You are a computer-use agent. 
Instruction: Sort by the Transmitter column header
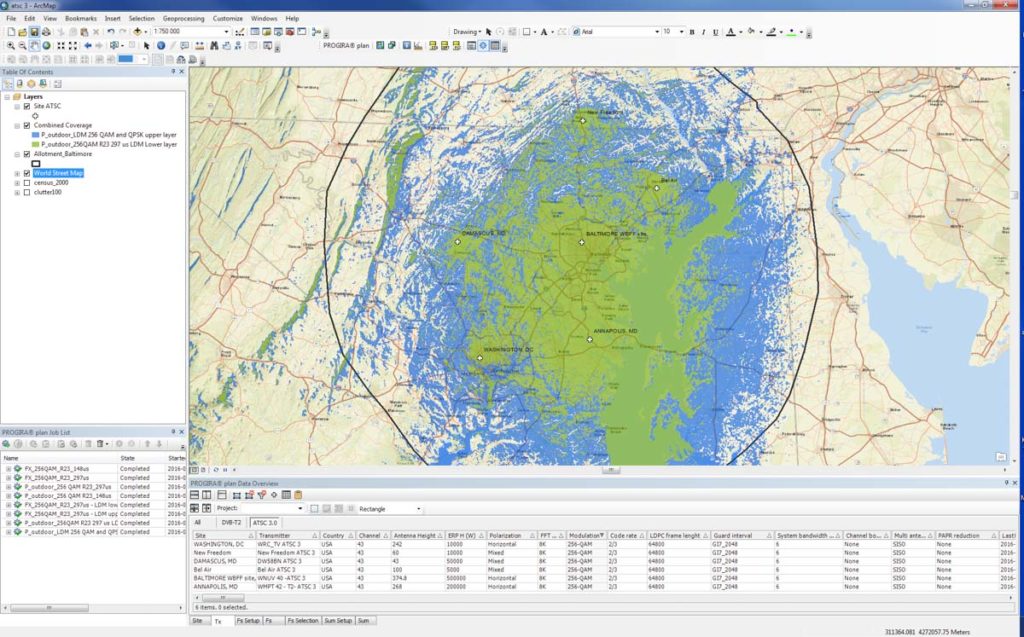click(288, 536)
